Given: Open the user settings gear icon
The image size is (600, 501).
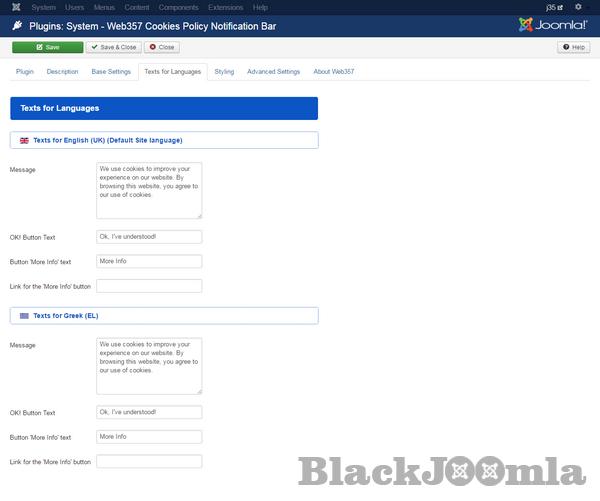Looking at the screenshot, I should 577,7.
